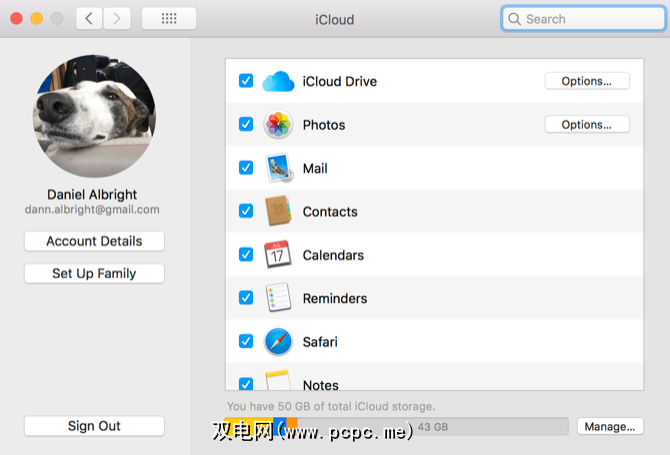
Task: Click the Calendars icon showing 17
Action: tap(278, 254)
